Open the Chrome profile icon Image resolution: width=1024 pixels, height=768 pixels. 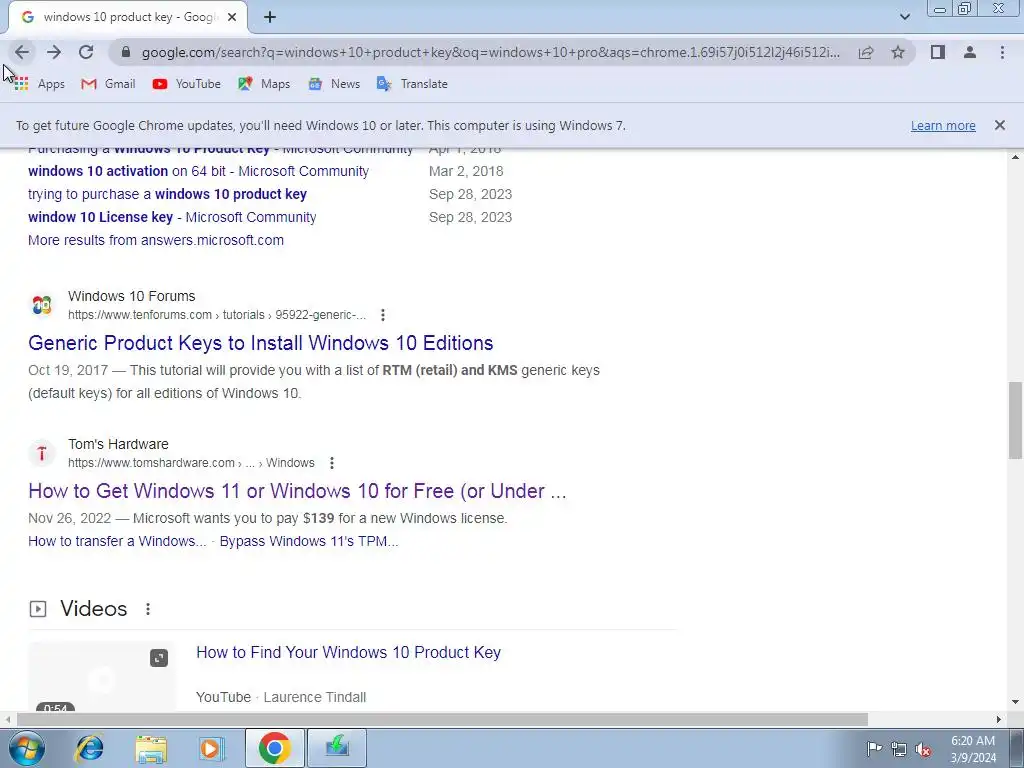tap(970, 52)
